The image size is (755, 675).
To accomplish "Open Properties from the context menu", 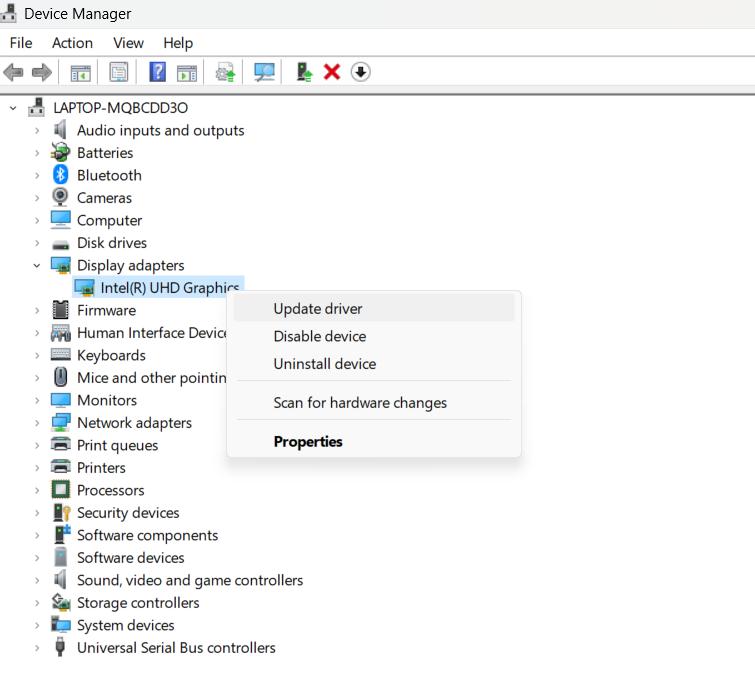I will [374, 441].
